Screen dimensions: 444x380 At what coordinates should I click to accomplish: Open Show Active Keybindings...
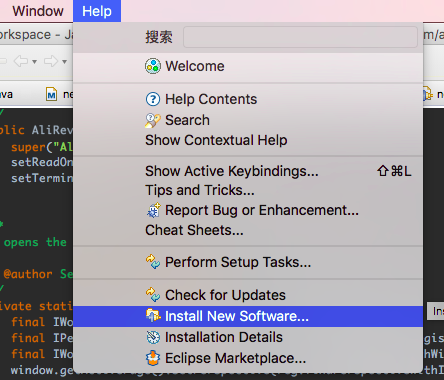[x=248, y=171]
